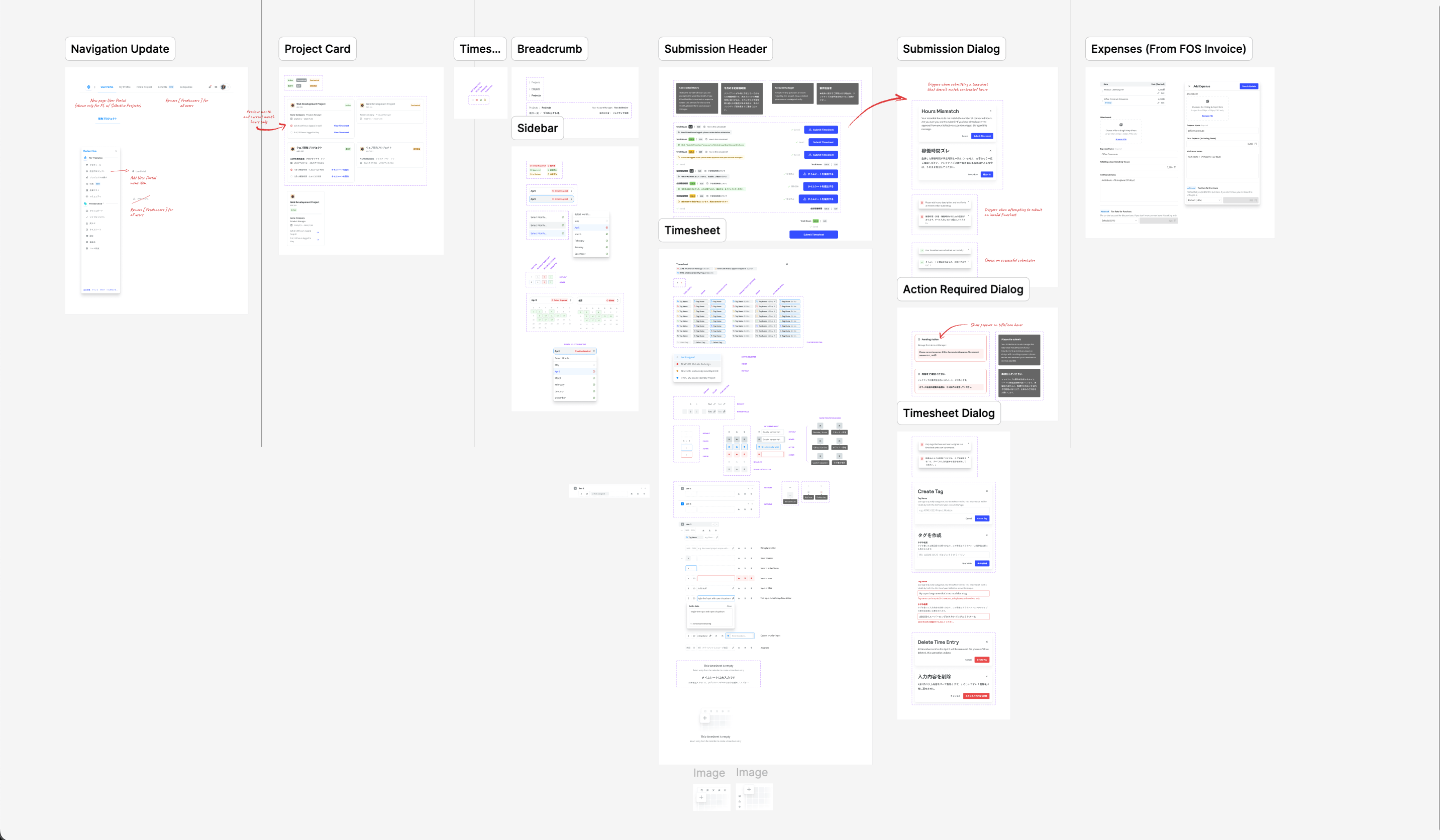This screenshot has height=840, width=1440.
Task: Select February in the month selection list
Action: point(579,241)
